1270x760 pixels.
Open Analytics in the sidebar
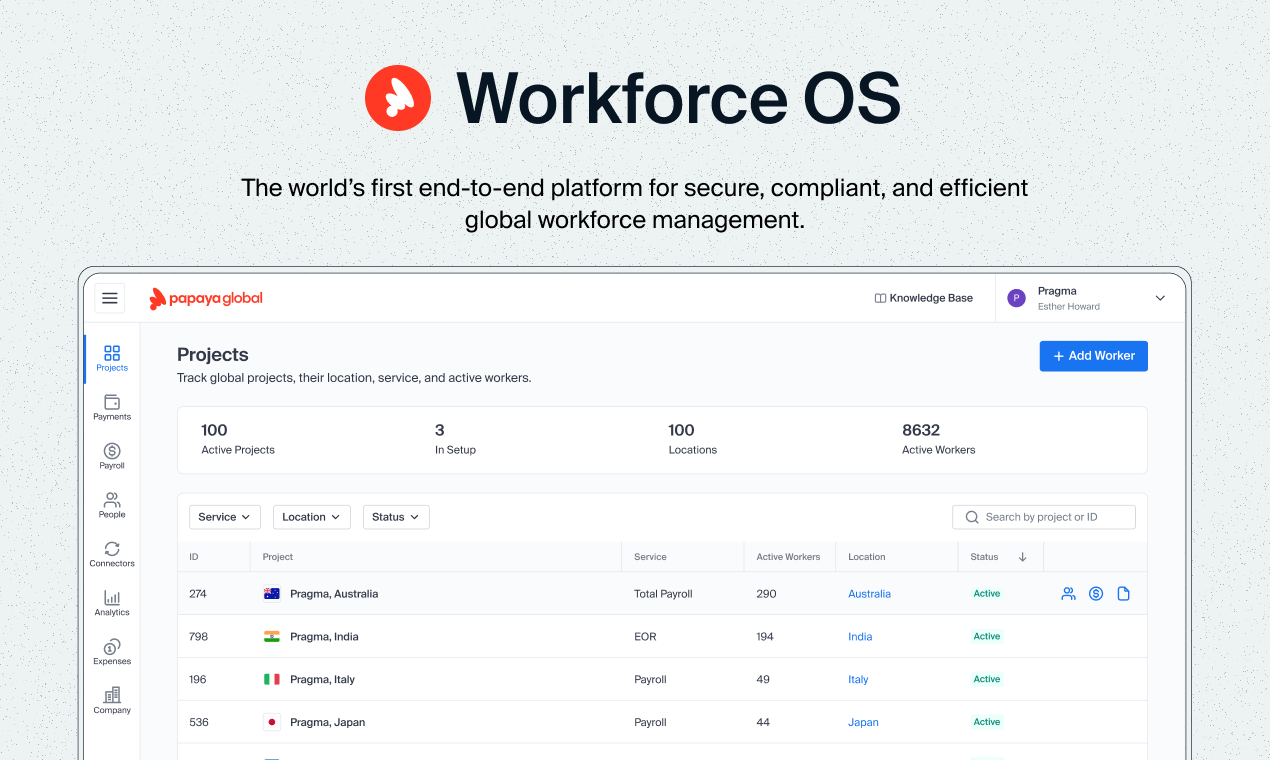pos(112,603)
